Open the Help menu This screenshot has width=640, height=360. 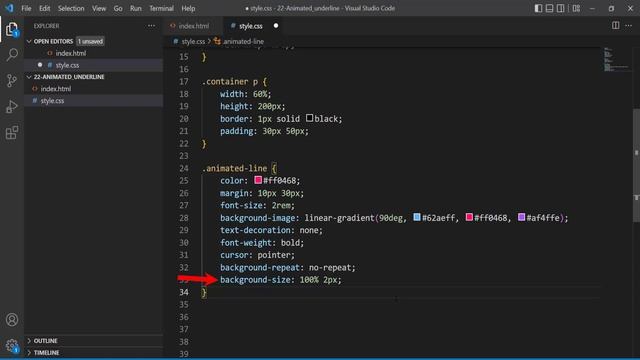pos(188,8)
